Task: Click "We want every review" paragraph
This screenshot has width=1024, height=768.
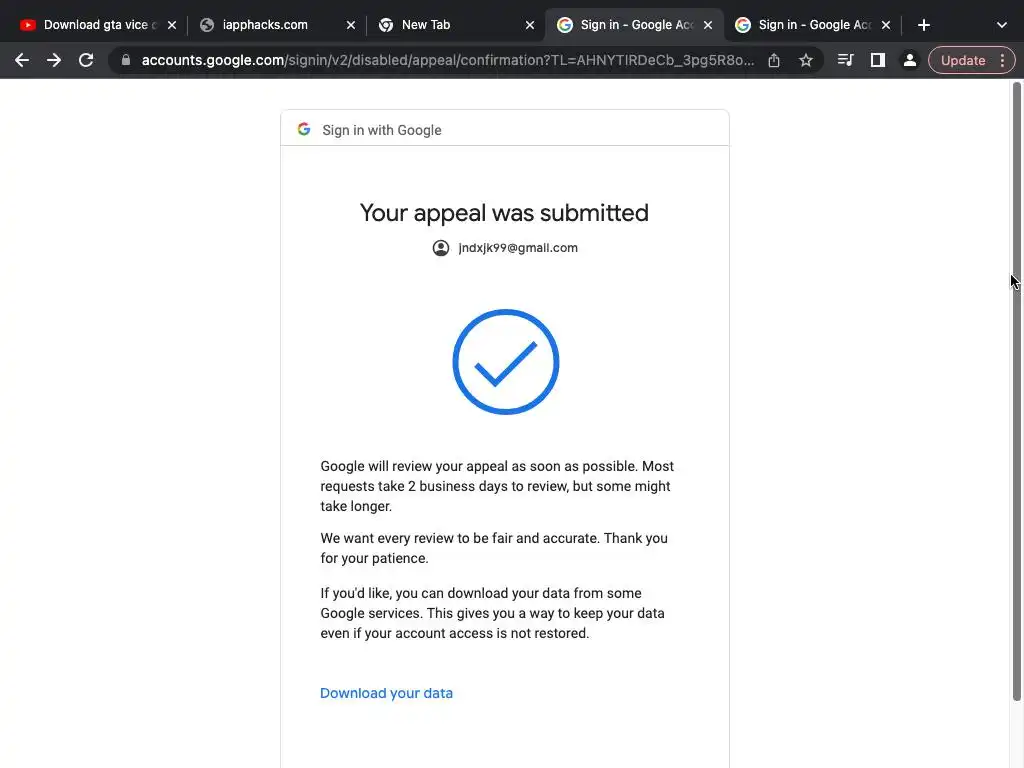Action: click(x=494, y=548)
